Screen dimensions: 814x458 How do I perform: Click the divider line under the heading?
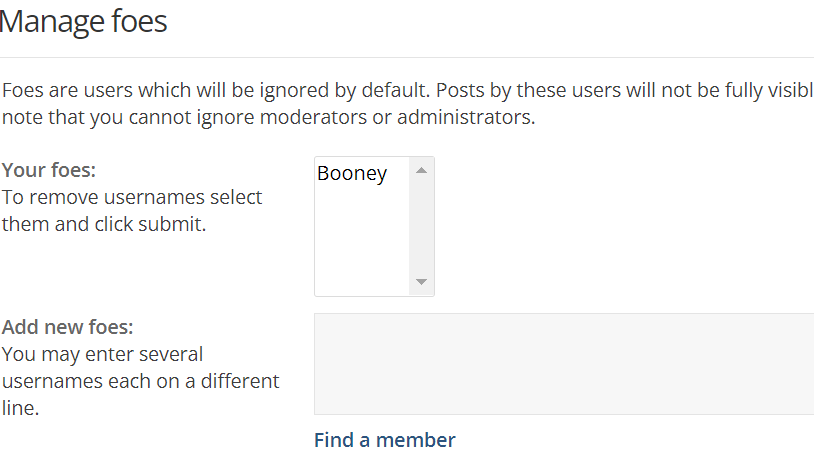(400, 57)
